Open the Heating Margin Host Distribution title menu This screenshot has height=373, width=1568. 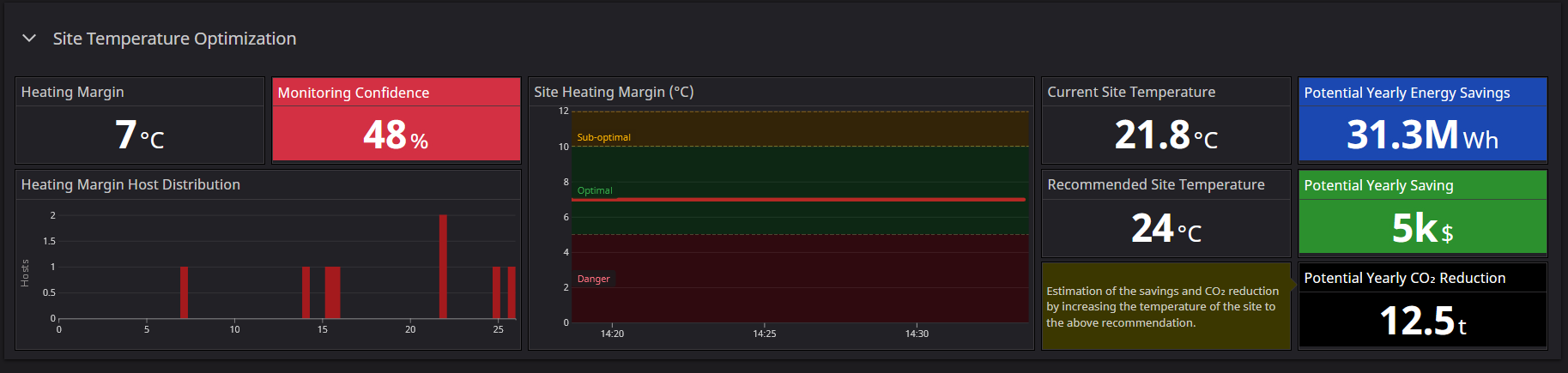130,184
